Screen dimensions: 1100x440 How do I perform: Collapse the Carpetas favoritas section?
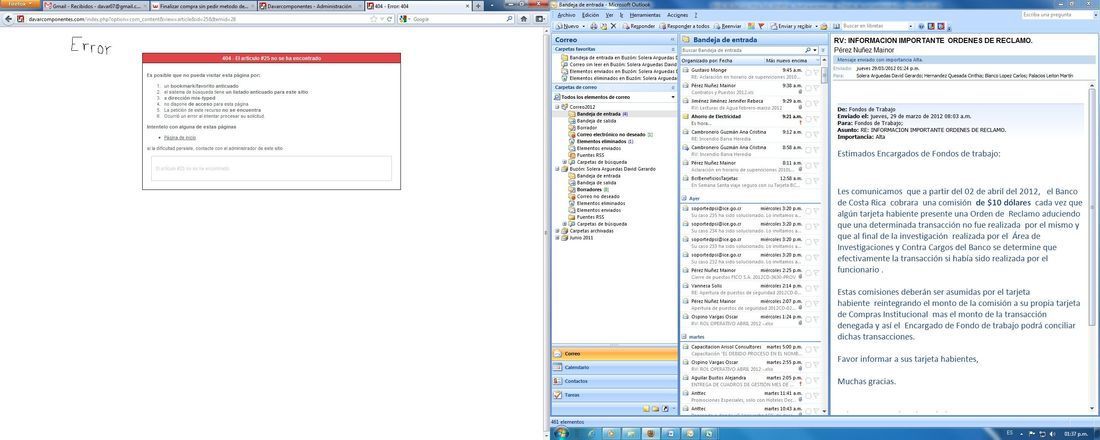point(673,50)
